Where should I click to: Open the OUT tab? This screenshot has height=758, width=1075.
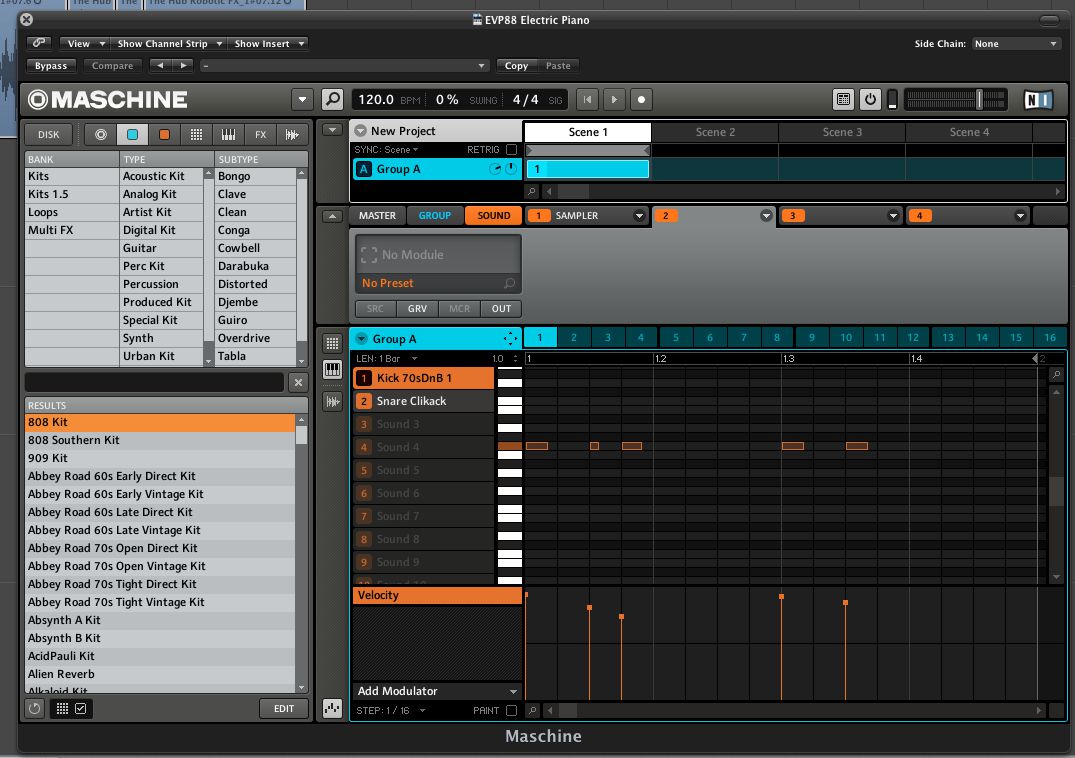(501, 308)
